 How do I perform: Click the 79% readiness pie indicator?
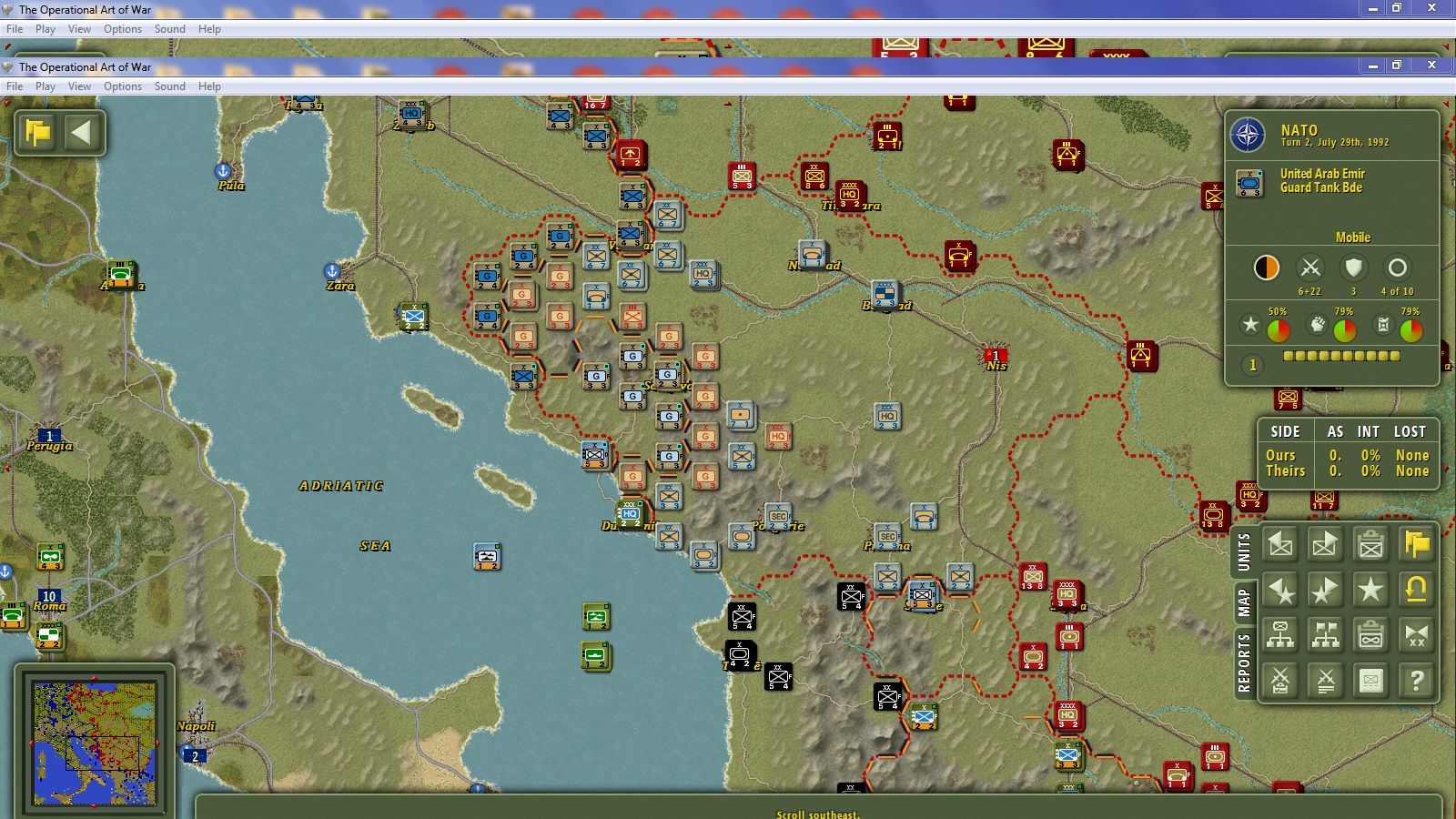point(1344,330)
